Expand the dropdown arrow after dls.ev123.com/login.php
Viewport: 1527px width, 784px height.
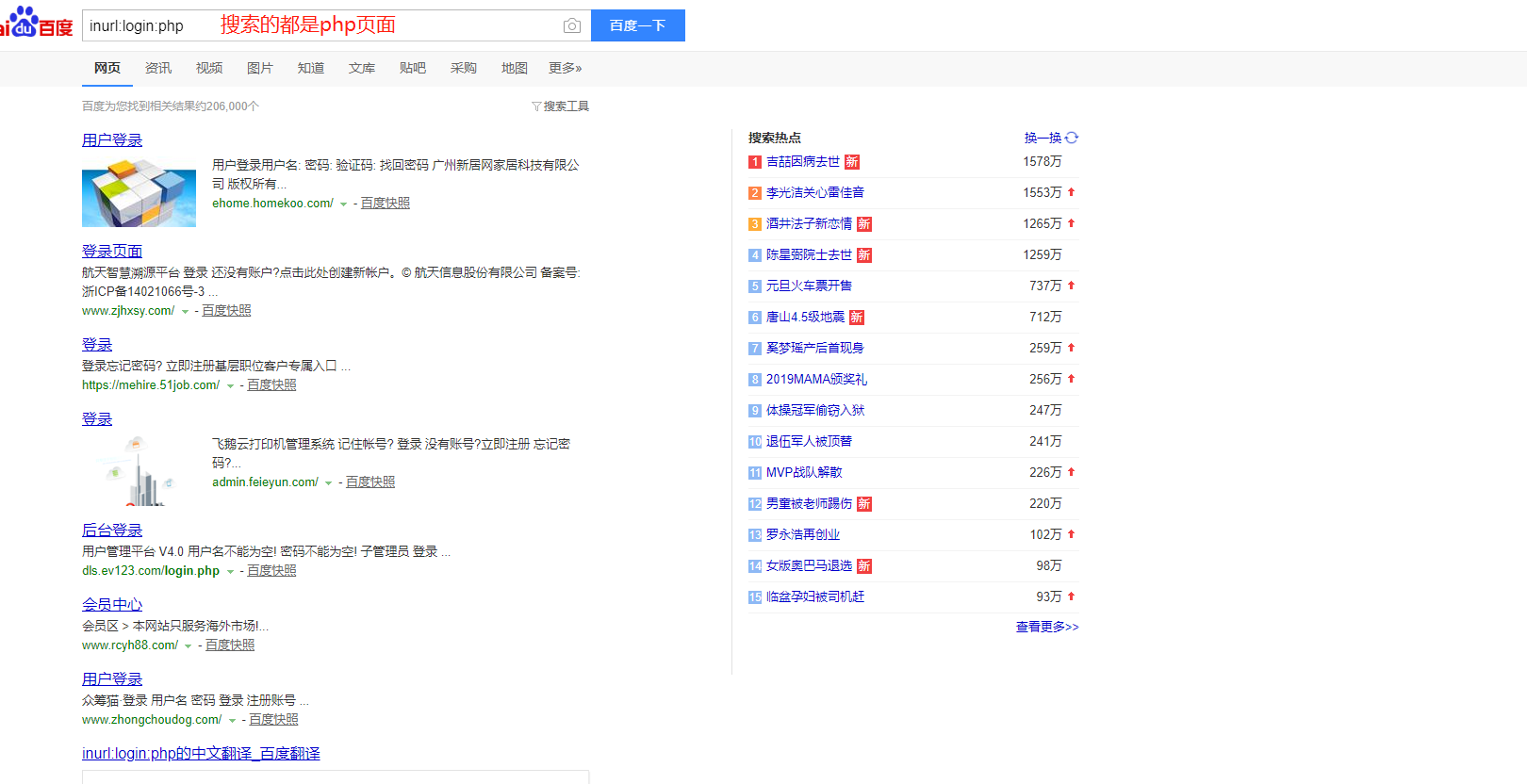[x=230, y=572]
